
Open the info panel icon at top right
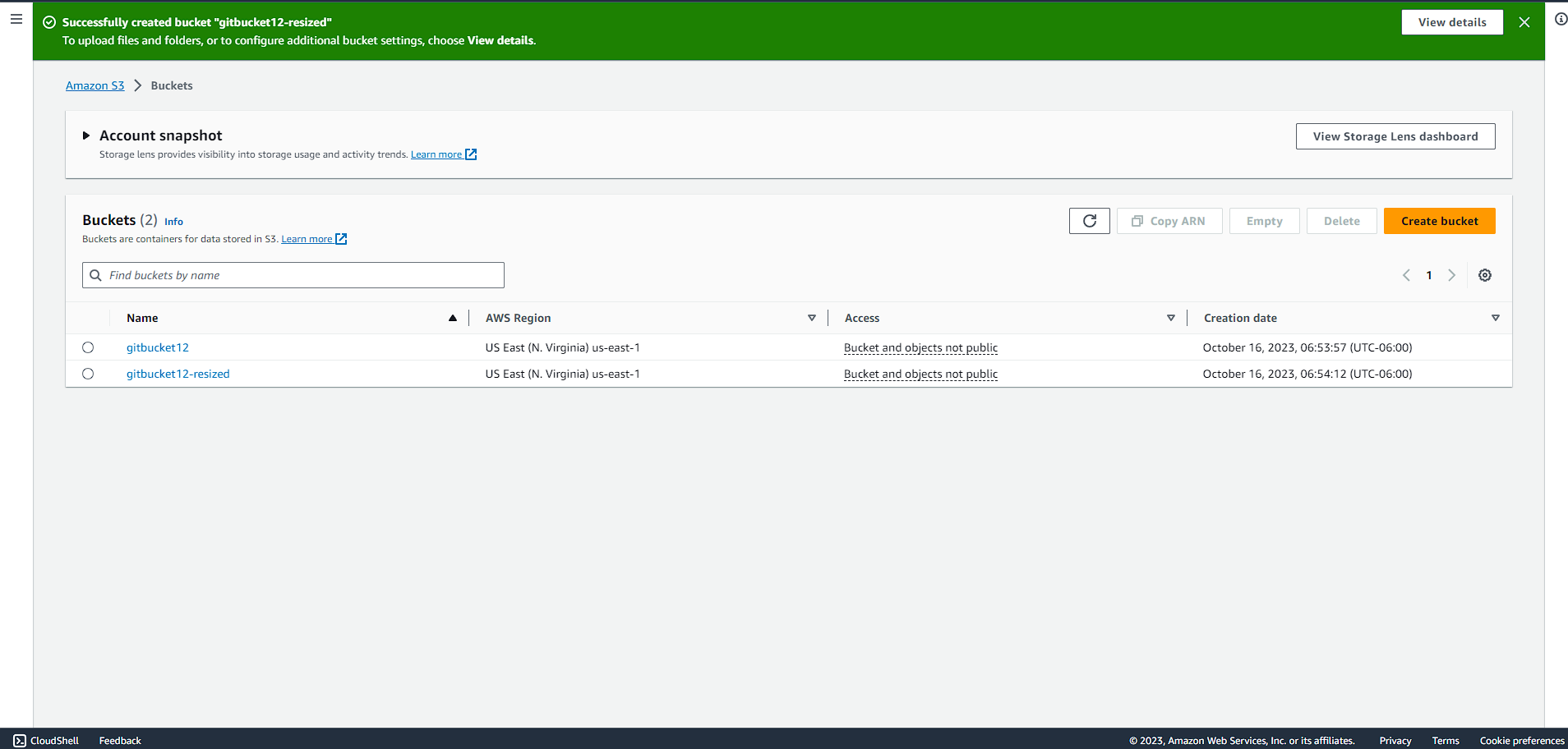point(1561,19)
